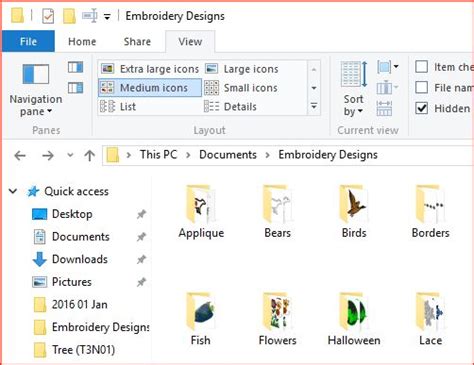The width and height of the screenshot is (474, 365).
Task: Switch to the Share tab
Action: 137,42
